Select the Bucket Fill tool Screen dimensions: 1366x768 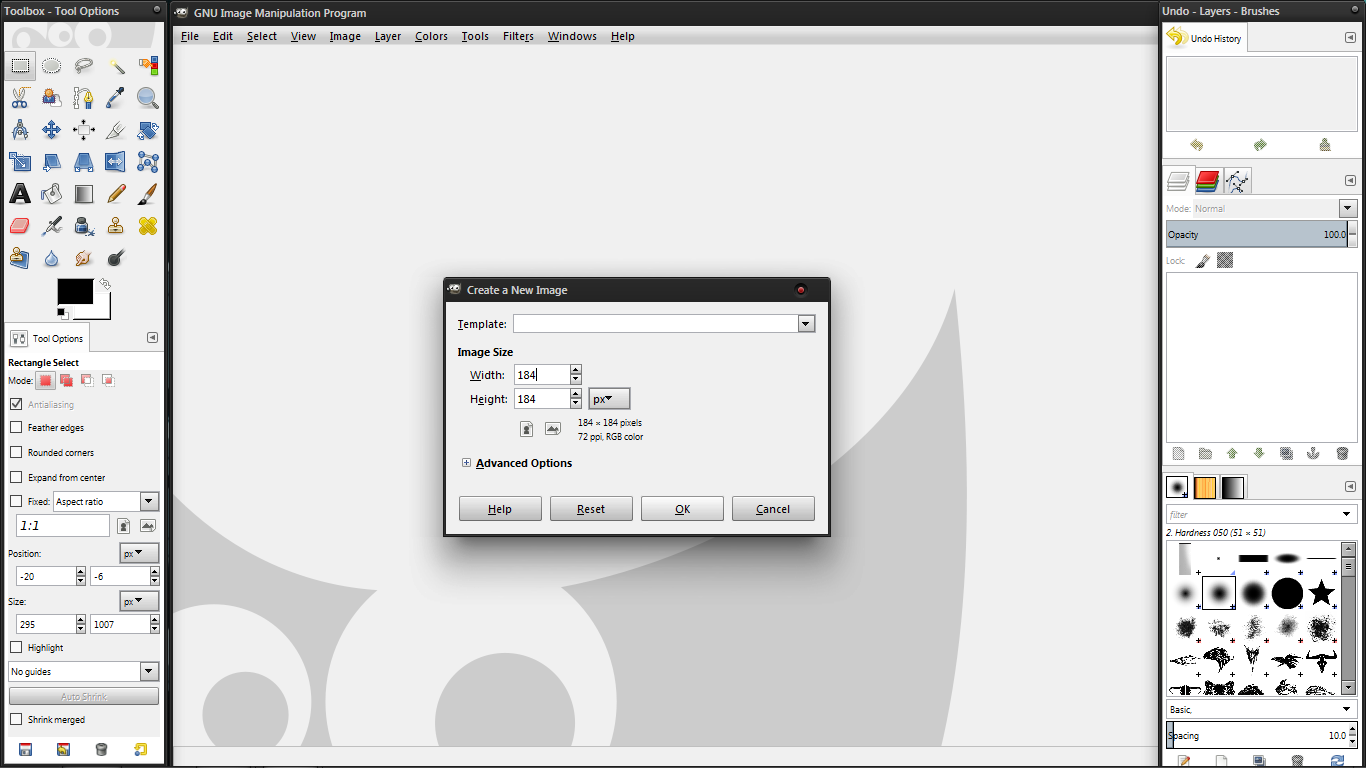click(x=52, y=194)
